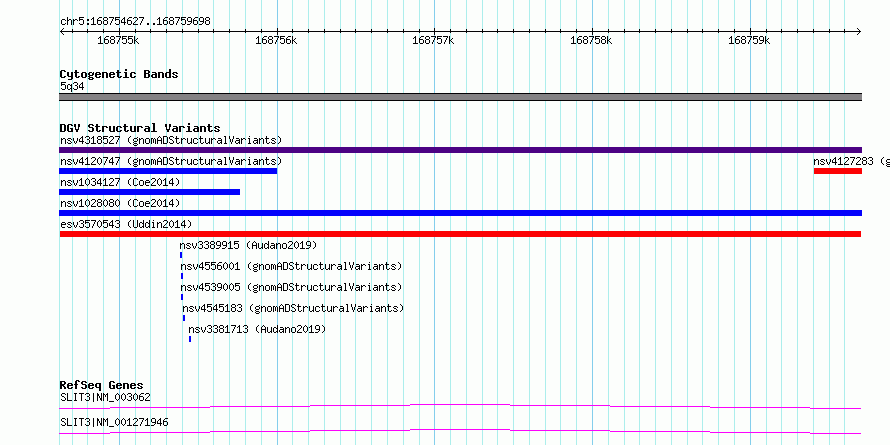This screenshot has width=890, height=445.
Task: Click the RefSeq Genes track heading
Action: (101, 385)
